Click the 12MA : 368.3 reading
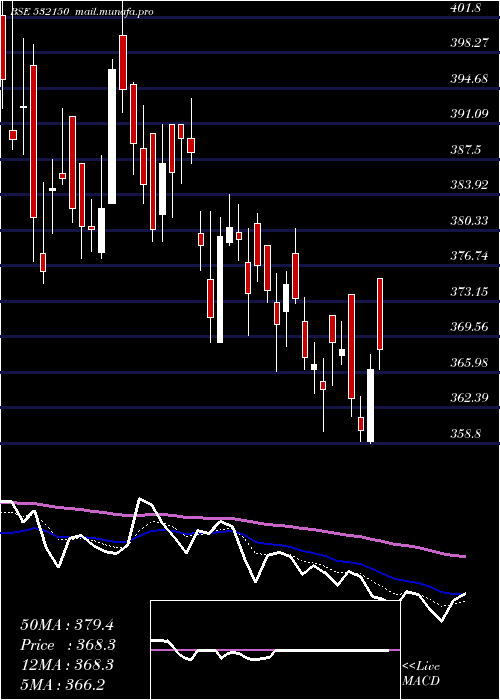The height and width of the screenshot is (700, 500). 67,665
